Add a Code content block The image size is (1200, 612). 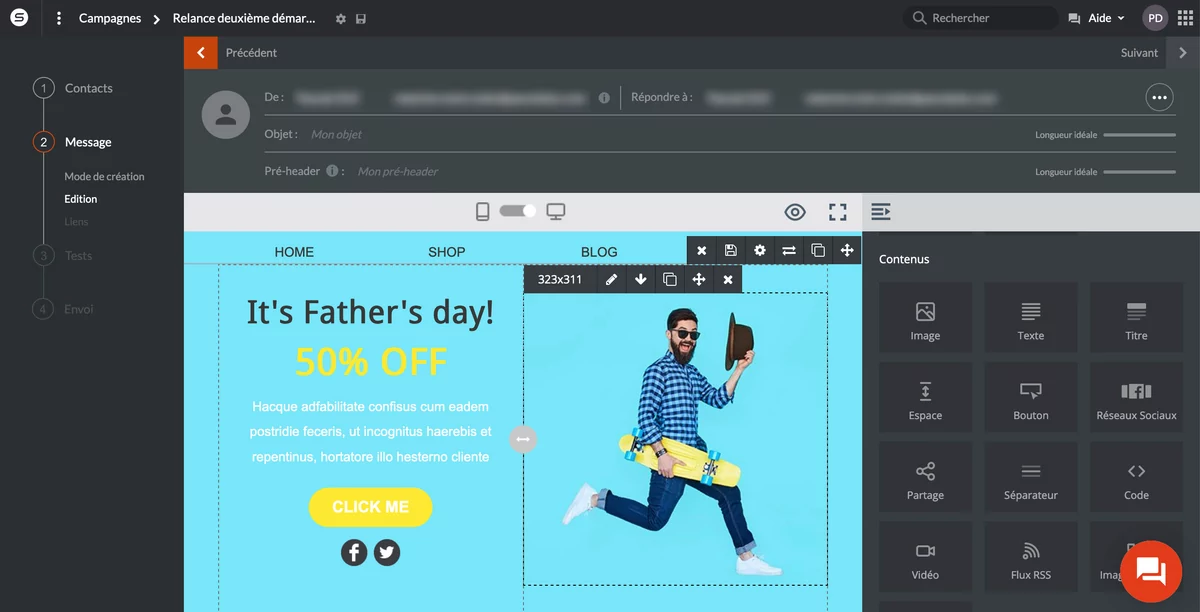(x=1136, y=477)
